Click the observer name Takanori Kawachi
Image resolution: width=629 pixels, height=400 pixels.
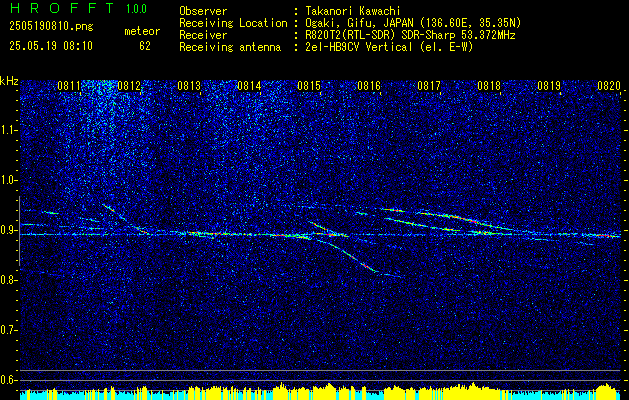point(353,11)
